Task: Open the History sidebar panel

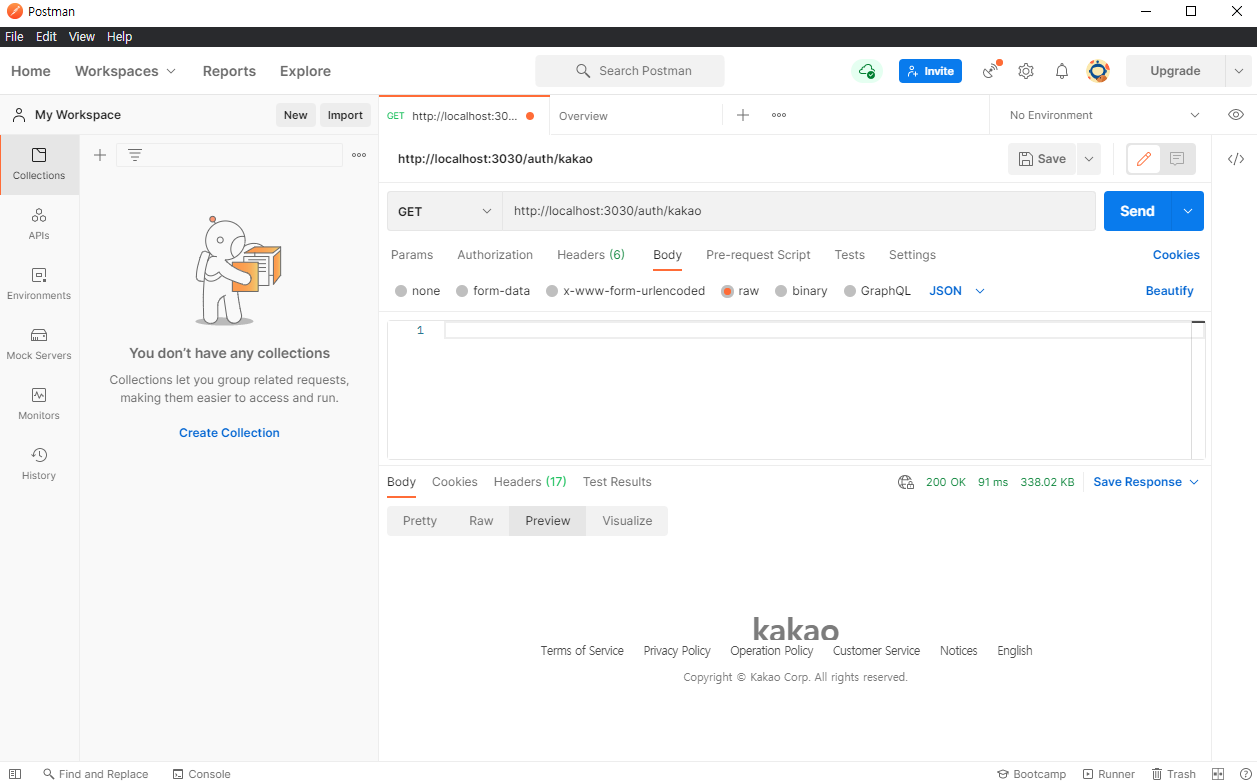Action: click(39, 465)
